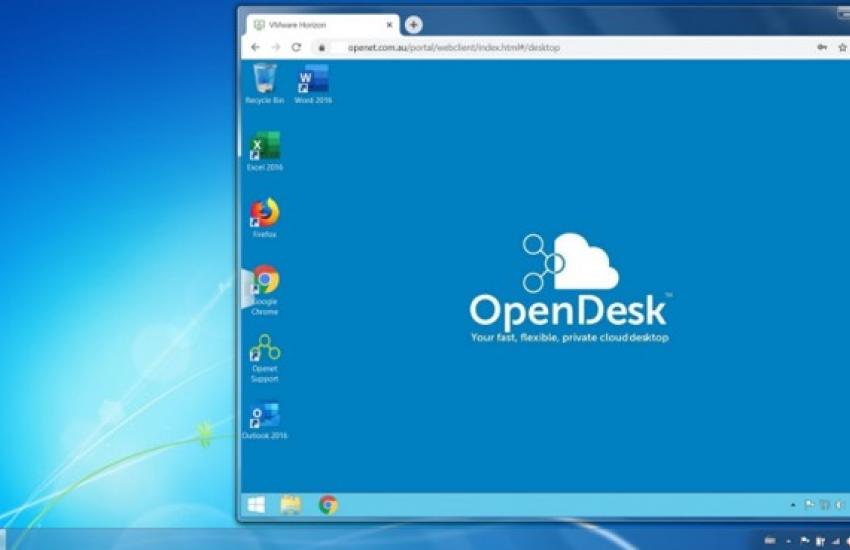Open Chrome from the remote taskbar
Image resolution: width=850 pixels, height=550 pixels.
pos(328,504)
